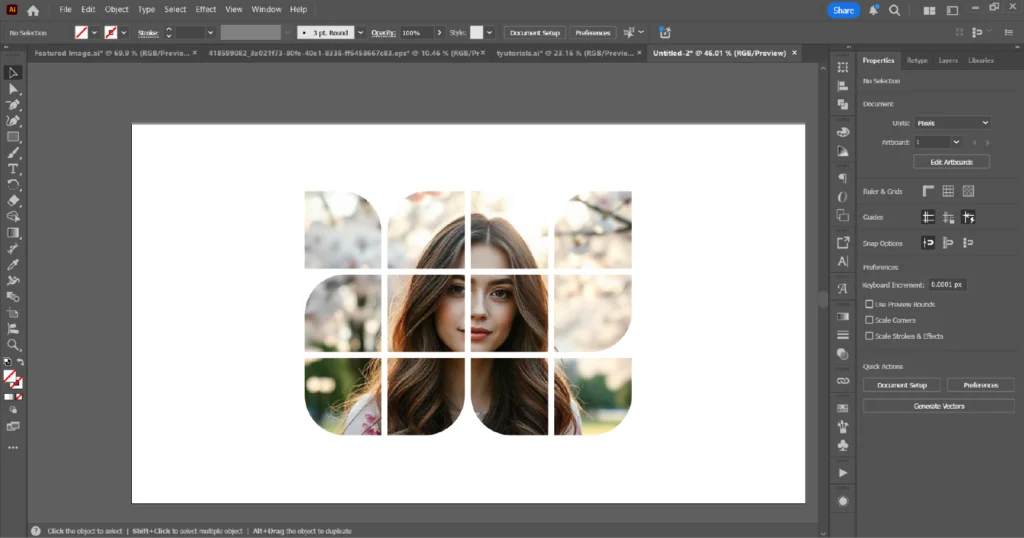The image size is (1024, 538).
Task: Open the Object menu
Action: click(x=116, y=10)
